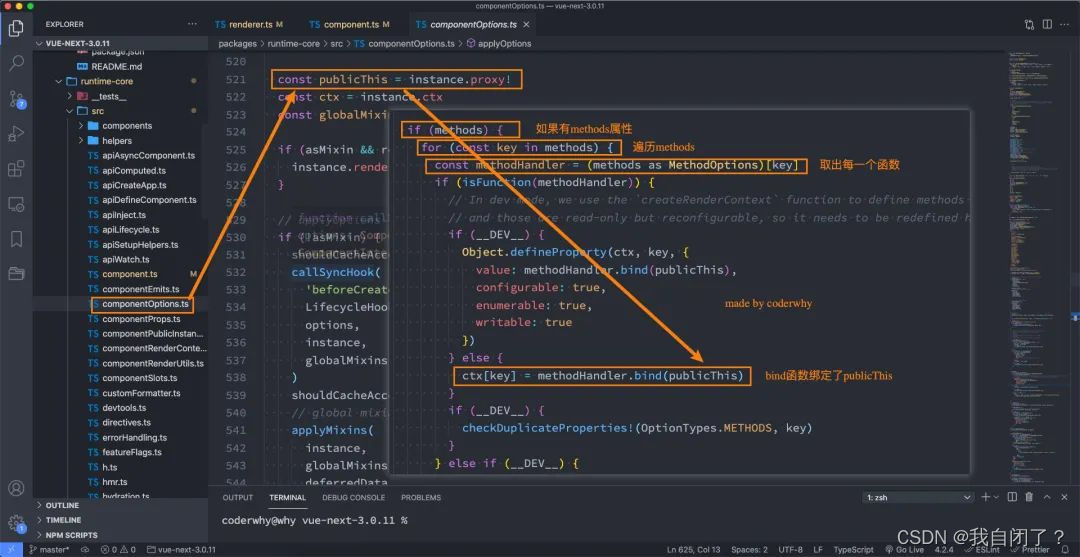1080x557 pixels.
Task: Open launch profile dropdown next to plus
Action: (996, 497)
